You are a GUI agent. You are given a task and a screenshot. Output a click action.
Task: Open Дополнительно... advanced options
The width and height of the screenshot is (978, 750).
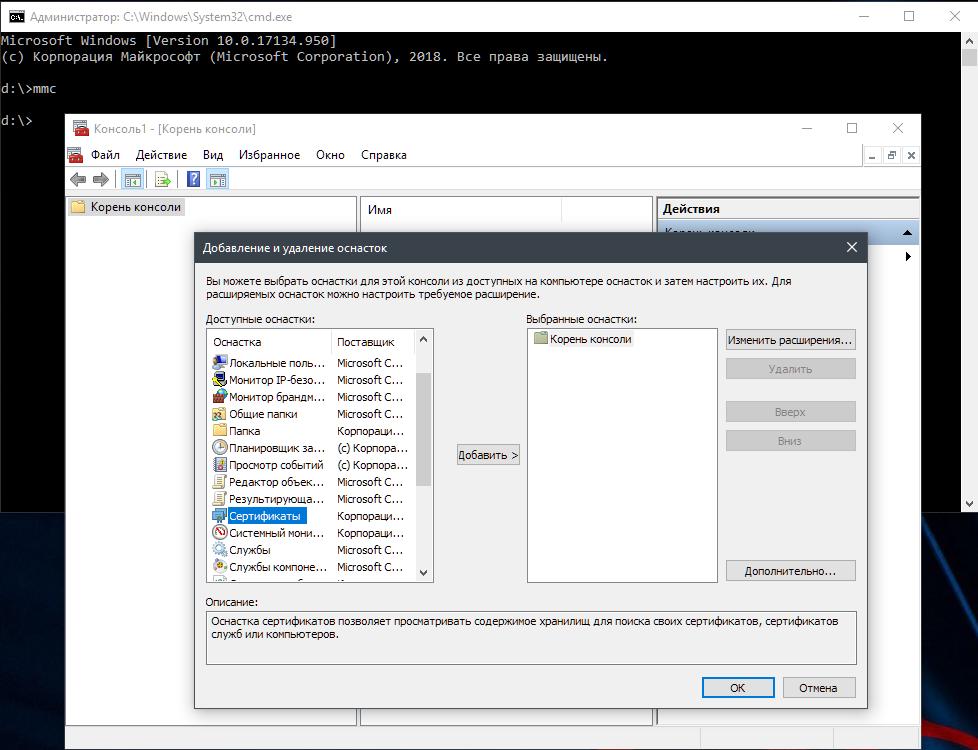790,571
